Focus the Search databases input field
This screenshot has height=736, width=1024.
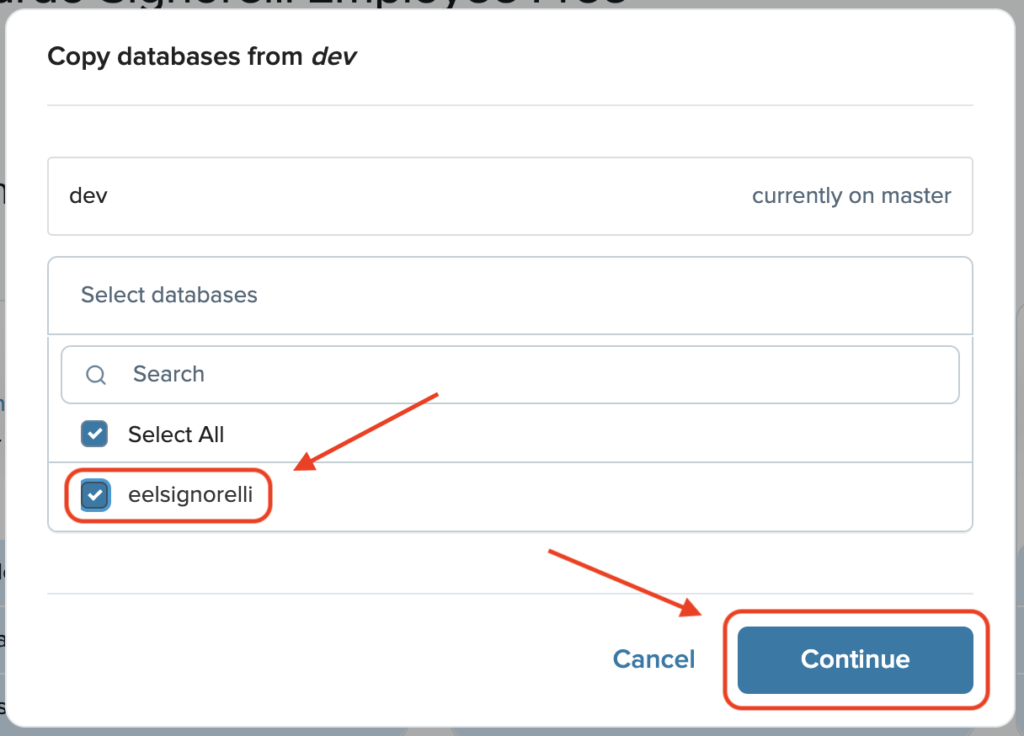510,375
